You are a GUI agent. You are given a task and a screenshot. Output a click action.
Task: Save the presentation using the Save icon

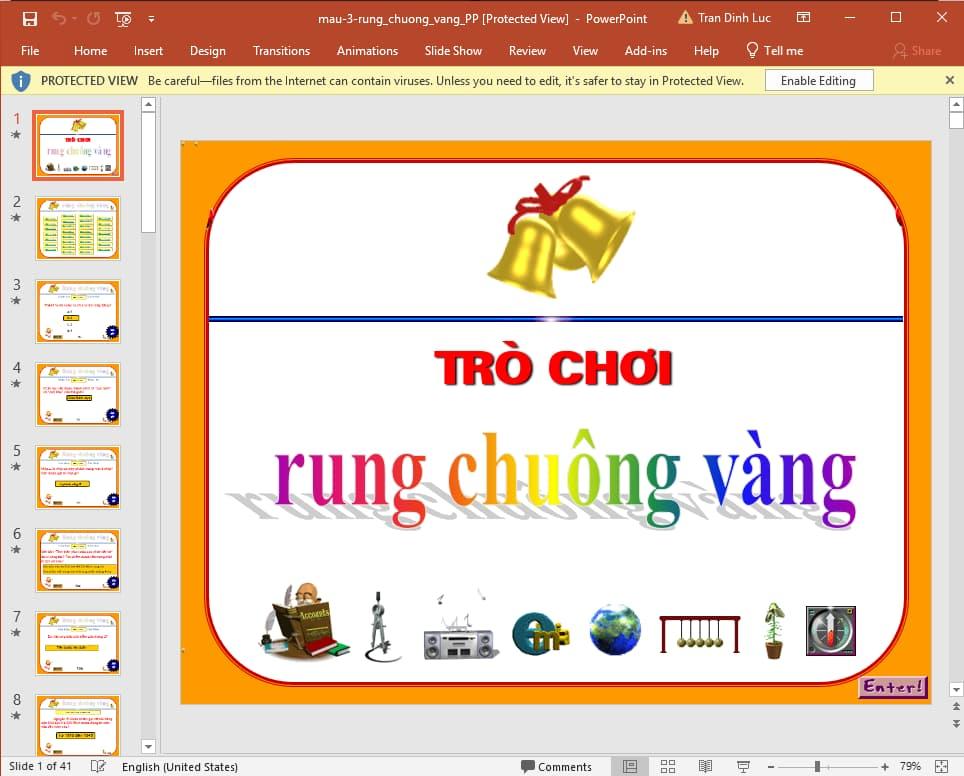coord(30,18)
